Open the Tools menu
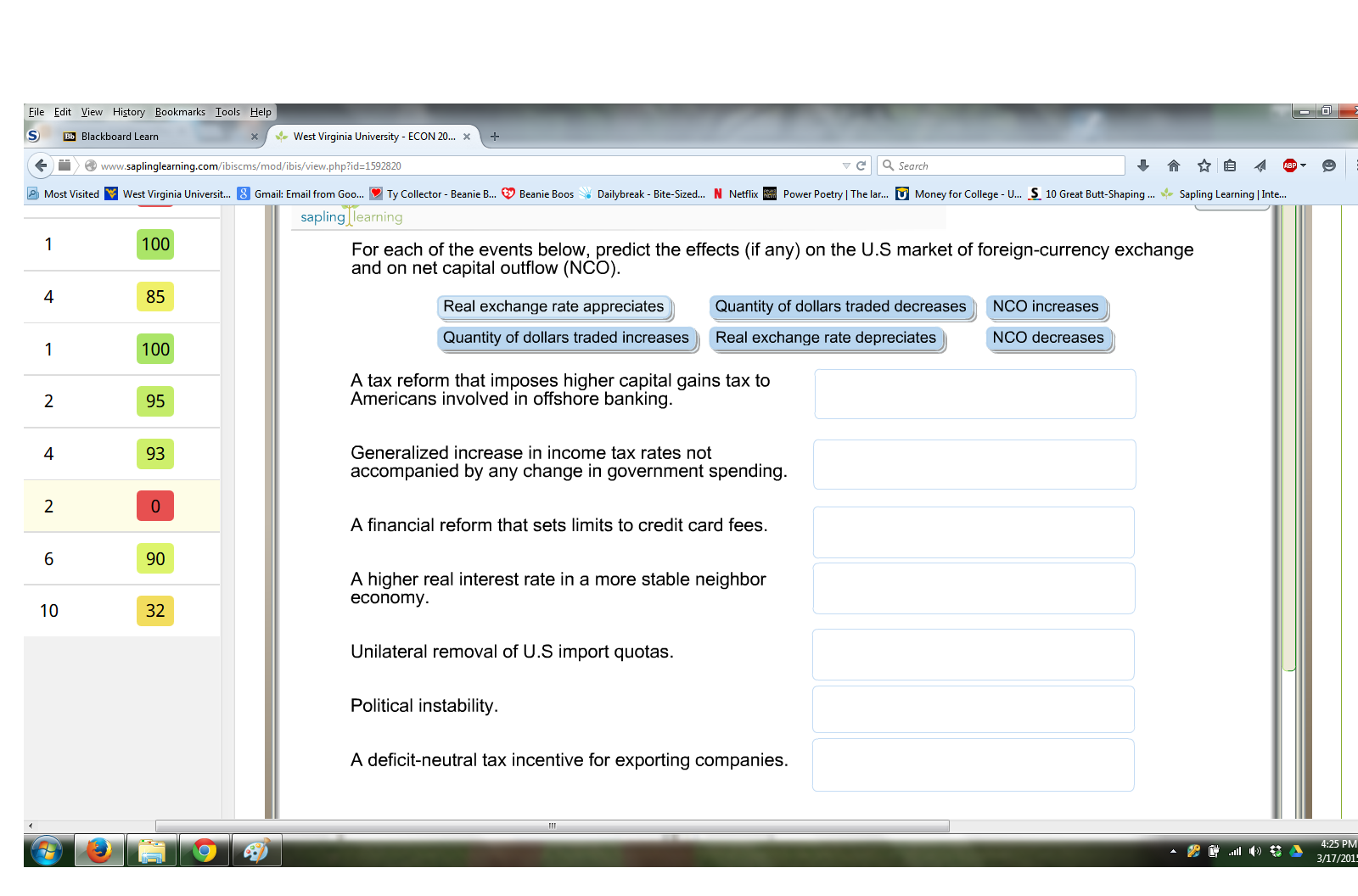1358x896 pixels. tap(227, 112)
